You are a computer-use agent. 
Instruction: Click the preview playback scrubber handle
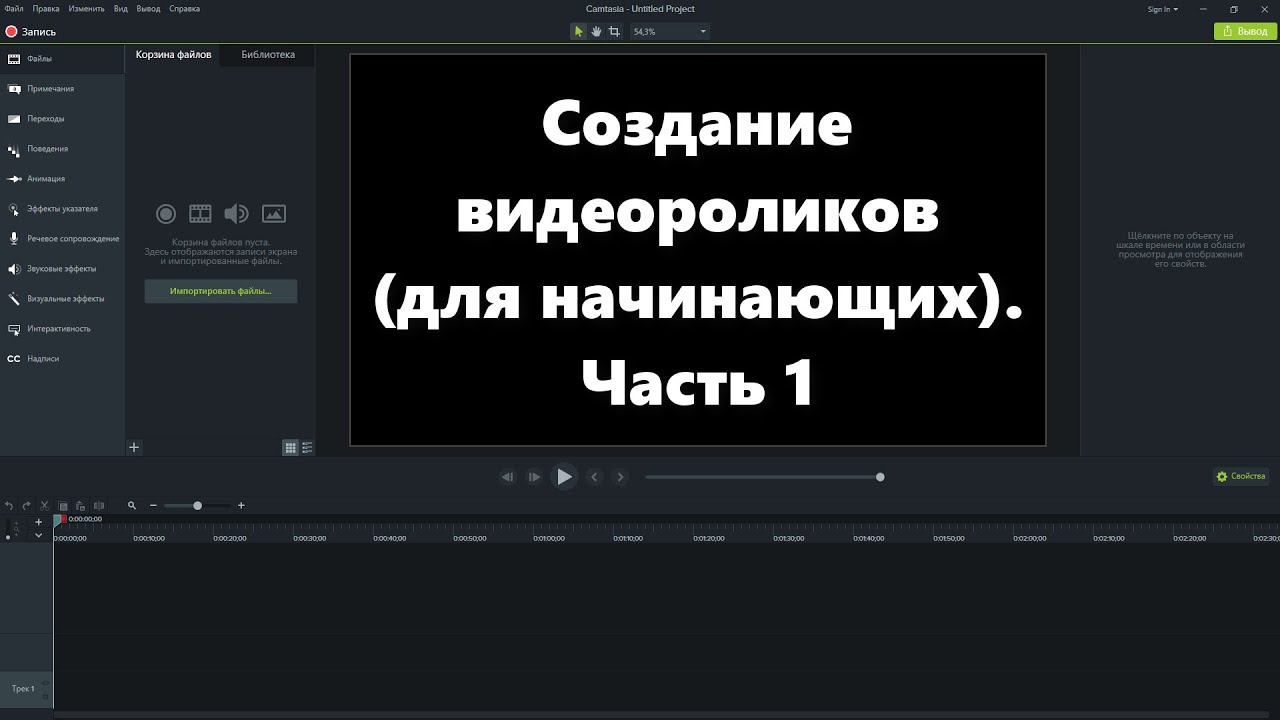click(x=880, y=477)
